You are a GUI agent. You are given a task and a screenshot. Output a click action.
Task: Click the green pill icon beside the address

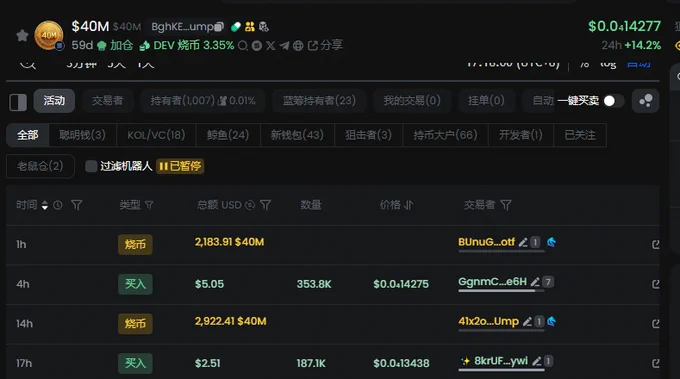coord(235,27)
